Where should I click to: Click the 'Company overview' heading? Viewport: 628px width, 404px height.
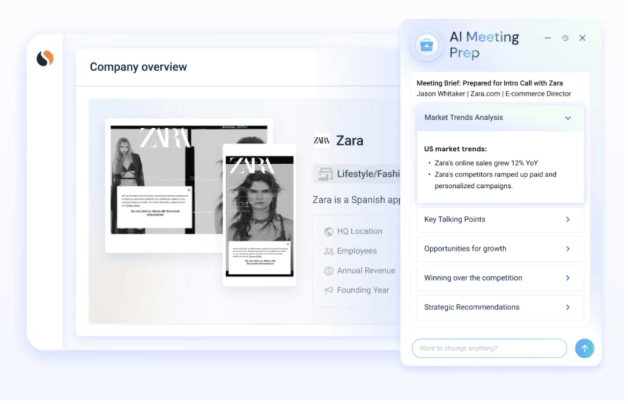tap(138, 67)
